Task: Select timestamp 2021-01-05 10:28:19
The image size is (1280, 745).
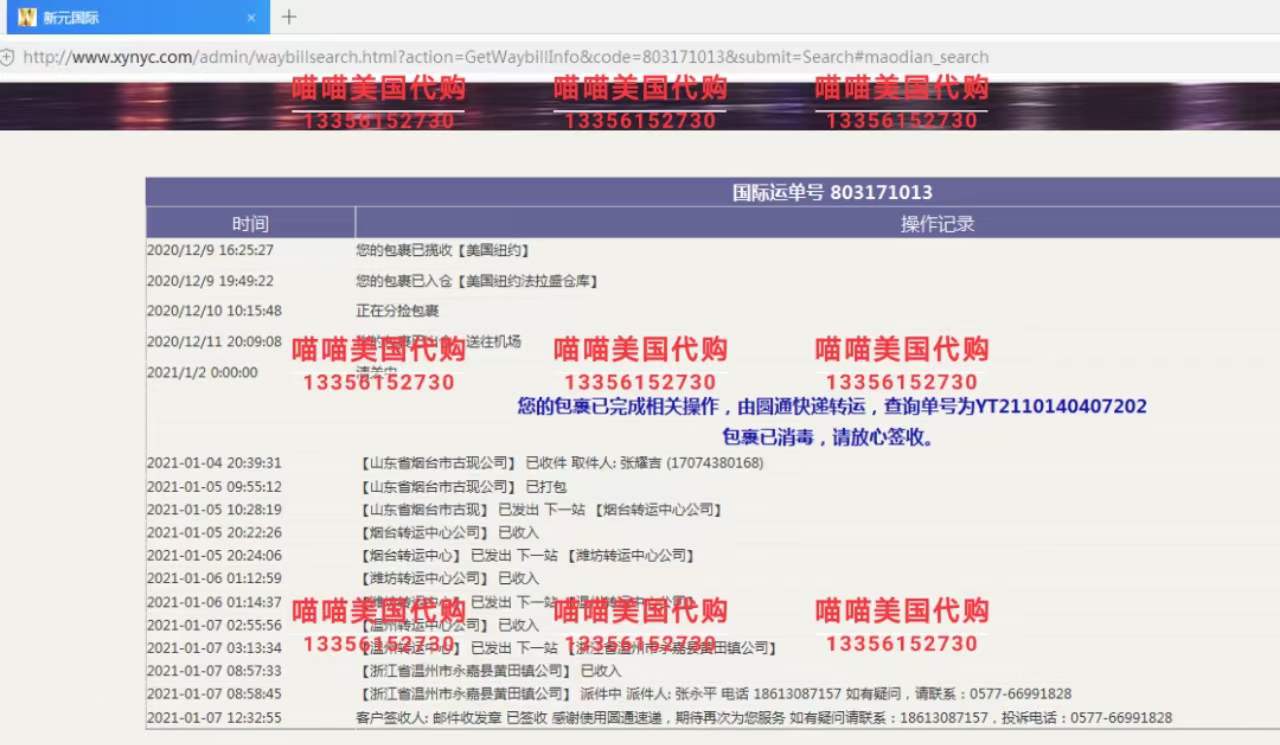Action: click(x=214, y=510)
